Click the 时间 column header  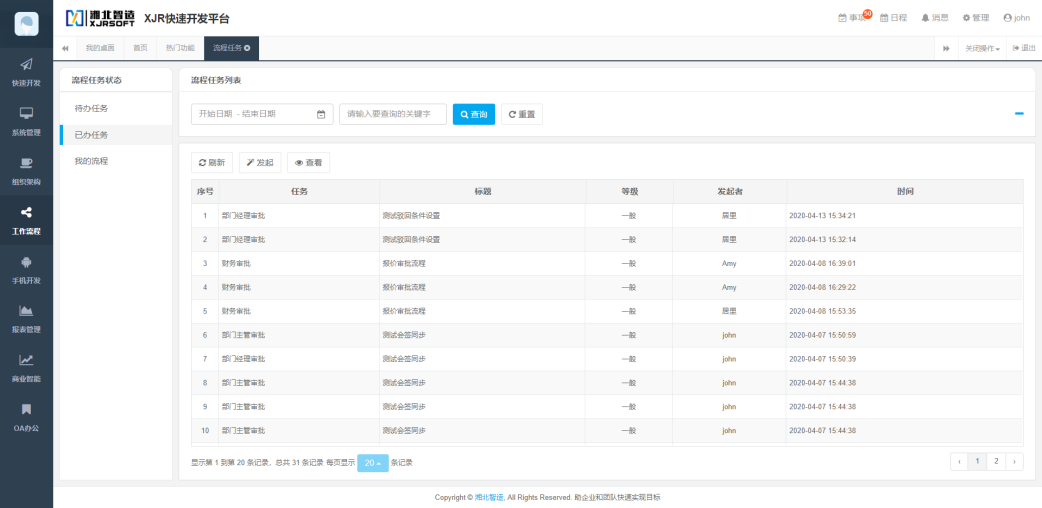click(x=905, y=191)
